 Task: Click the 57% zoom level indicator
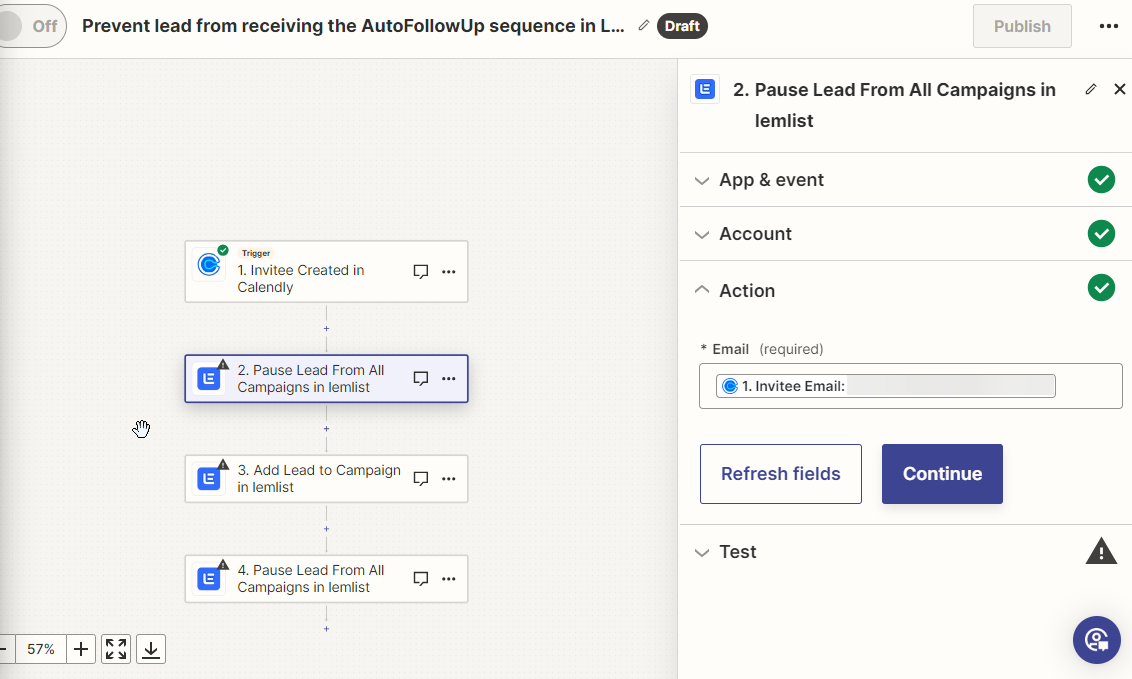pyautogui.click(x=41, y=649)
